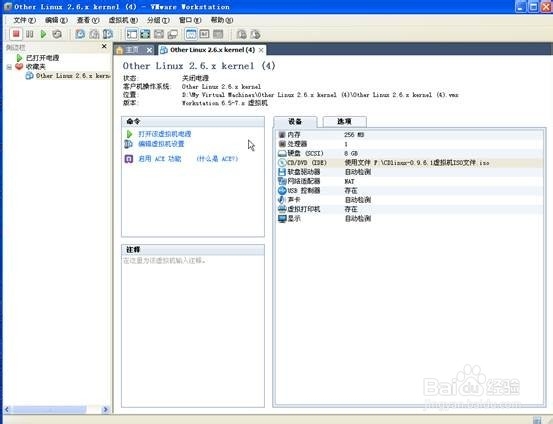Select the 收藏夹 favorites folder

coord(36,66)
